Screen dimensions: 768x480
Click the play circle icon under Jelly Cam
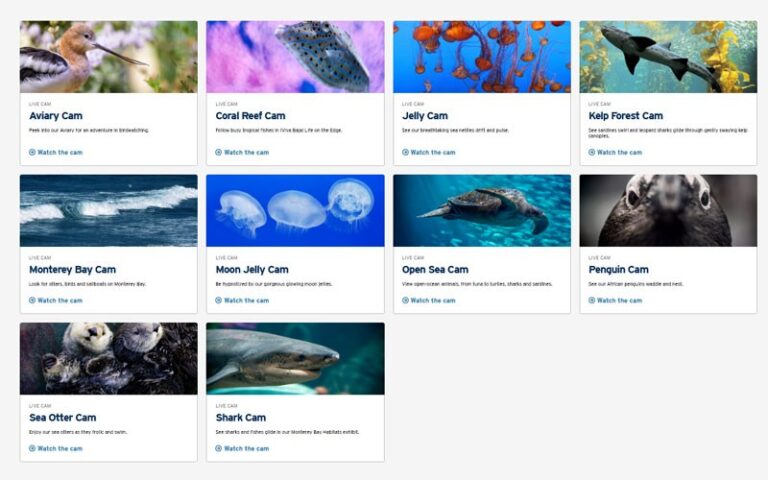405,152
